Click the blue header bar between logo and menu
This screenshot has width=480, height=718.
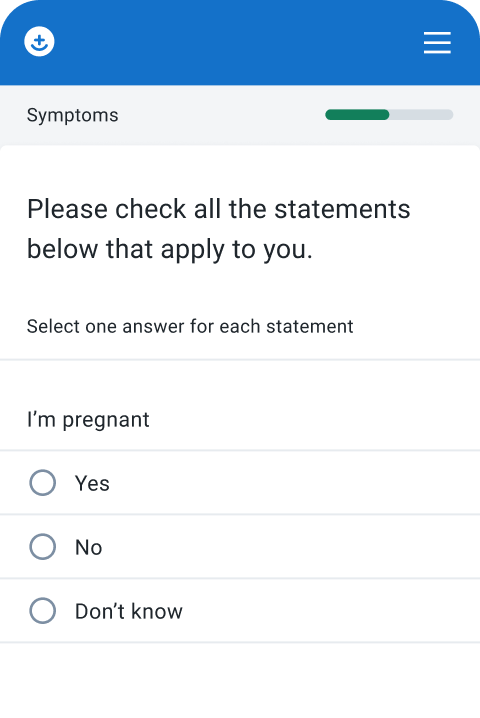(238, 42)
